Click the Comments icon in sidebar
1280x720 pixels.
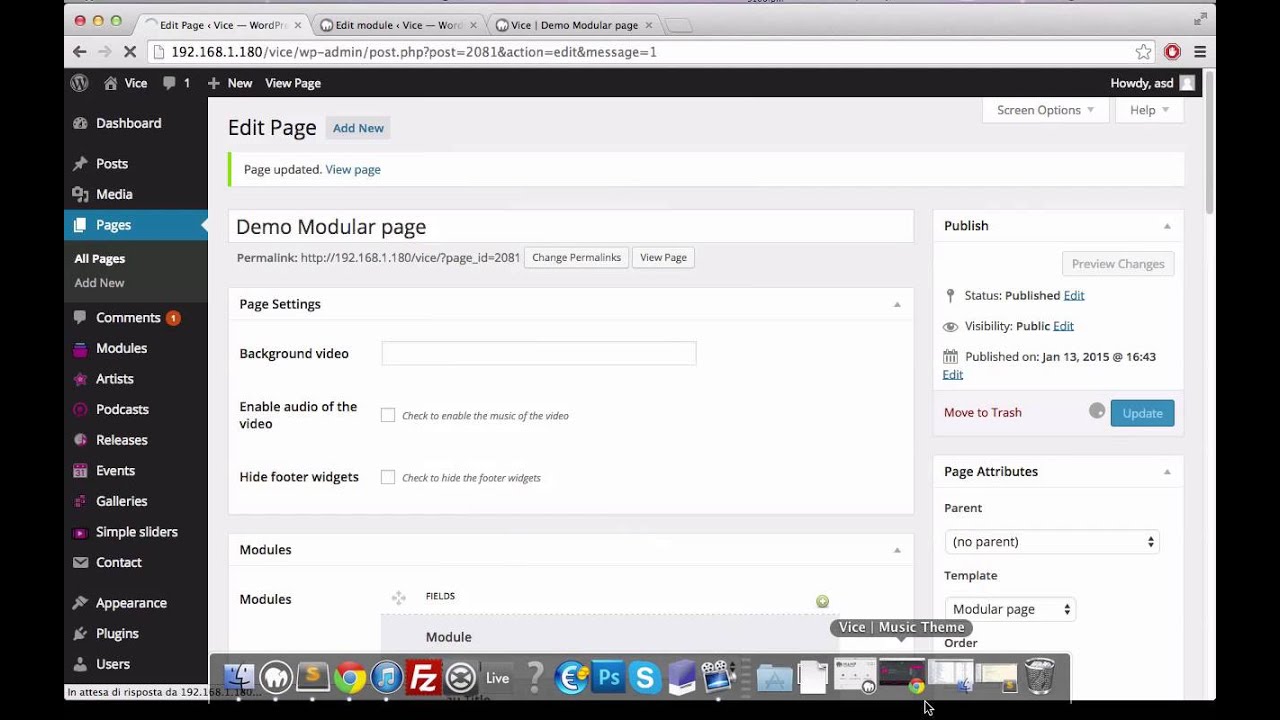pos(80,318)
